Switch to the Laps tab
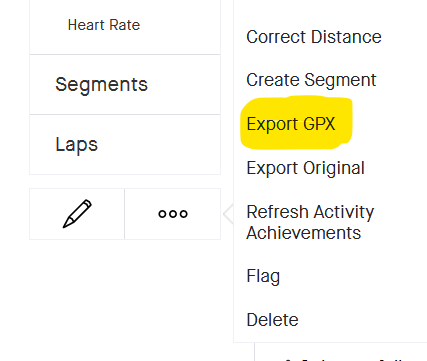 125,144
